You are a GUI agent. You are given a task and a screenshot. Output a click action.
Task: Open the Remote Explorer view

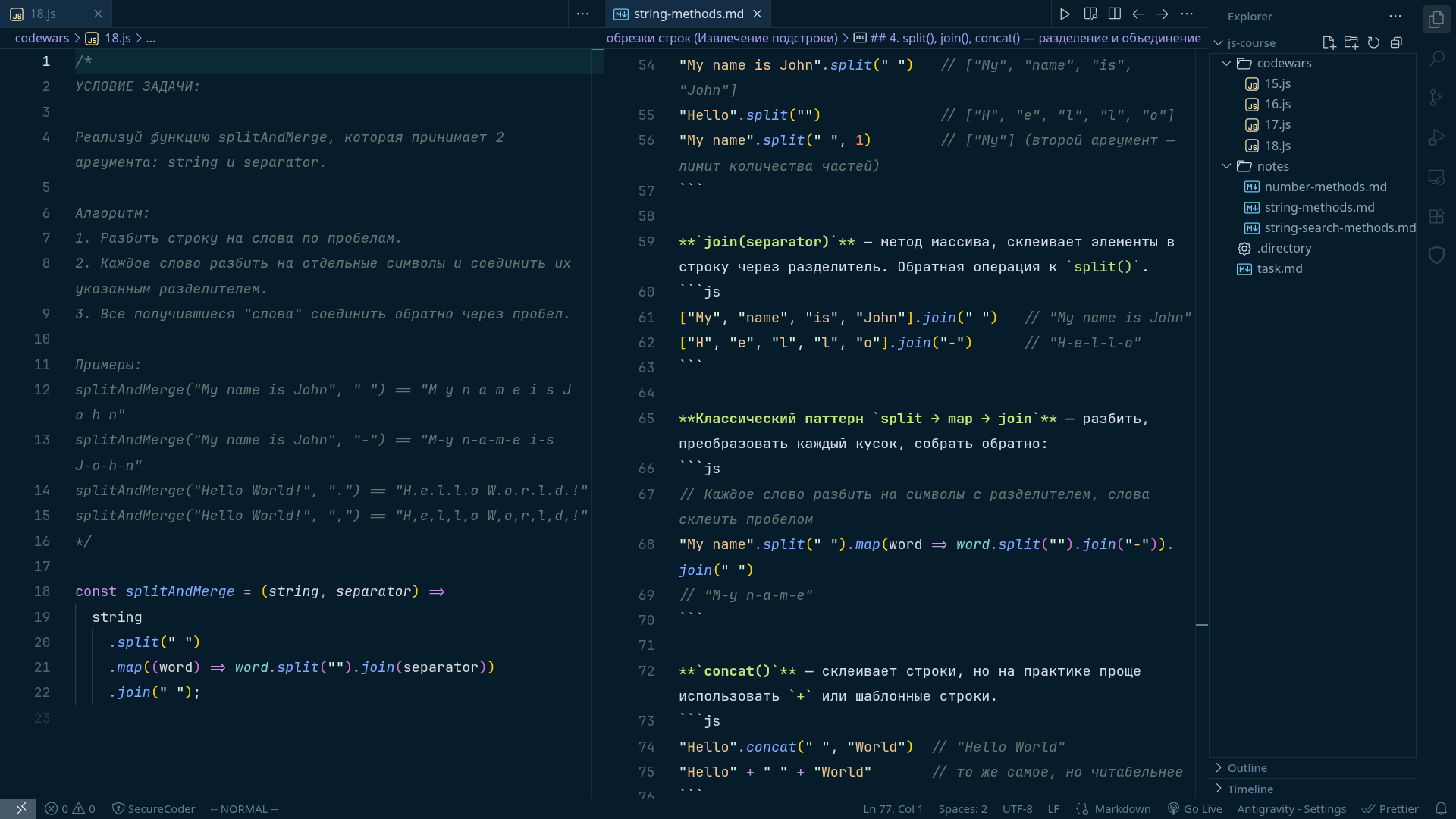click(x=1436, y=177)
